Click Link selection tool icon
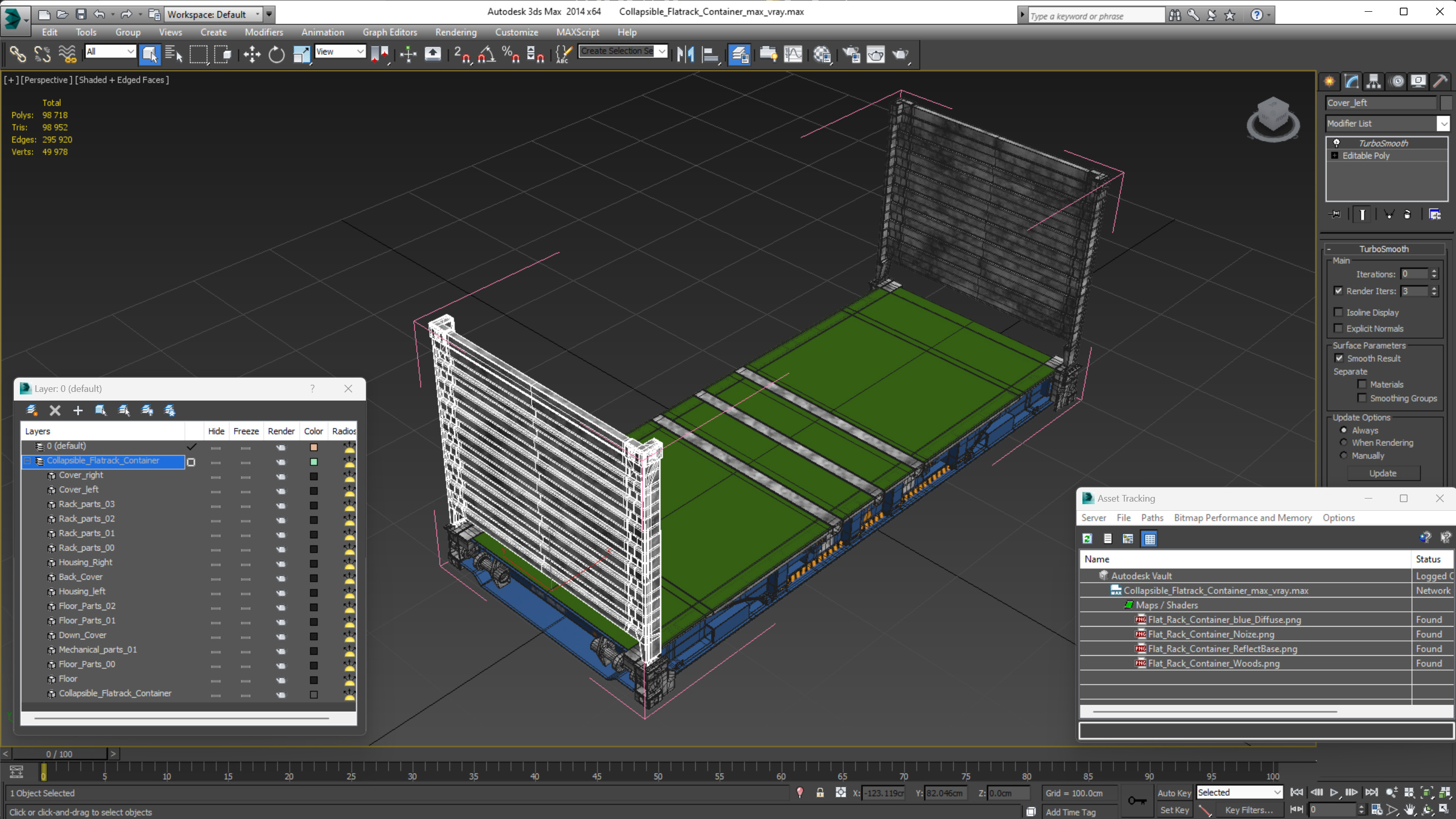The height and width of the screenshot is (819, 1456). tap(17, 54)
